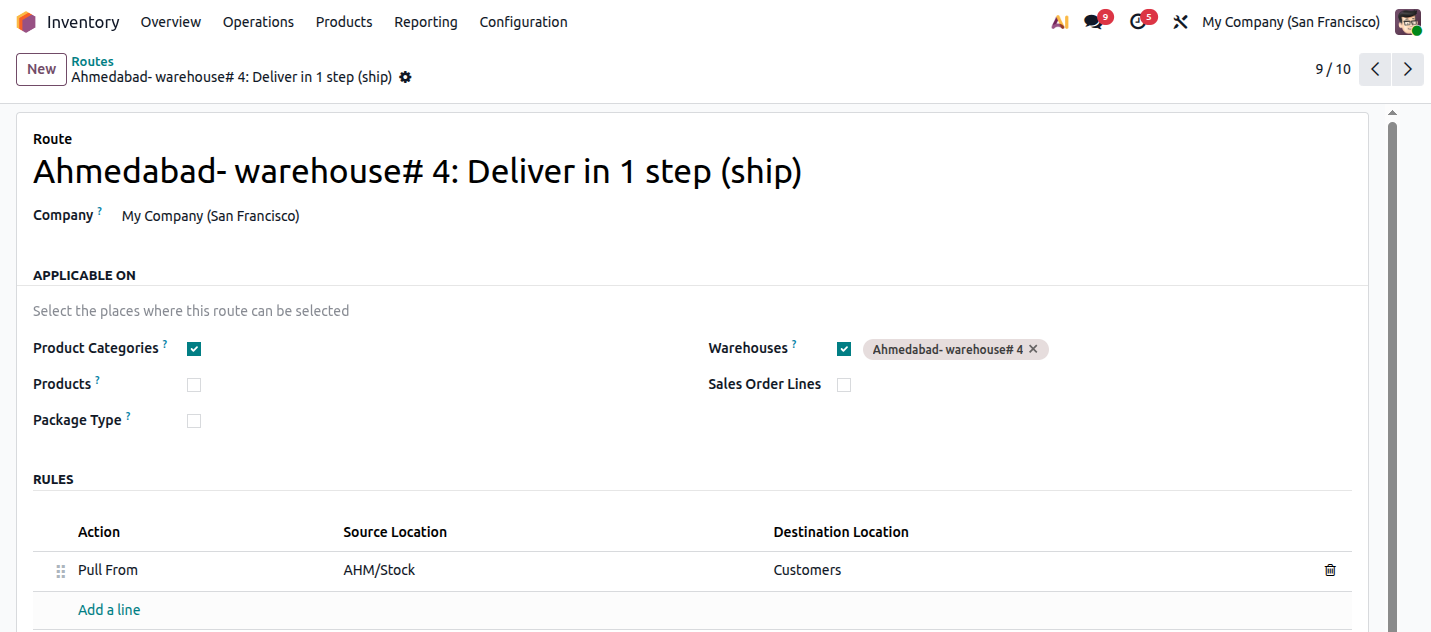The image size is (1431, 632).
Task: Click the user avatar in the top bar
Action: click(1408, 22)
